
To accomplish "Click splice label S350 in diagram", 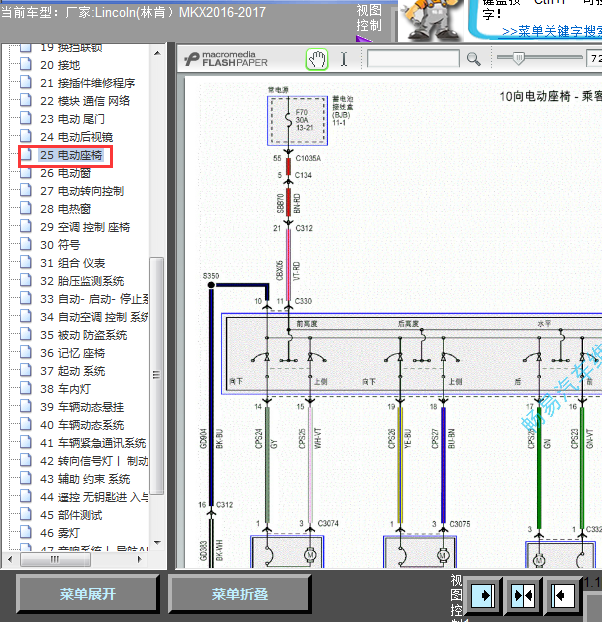I will [210, 276].
